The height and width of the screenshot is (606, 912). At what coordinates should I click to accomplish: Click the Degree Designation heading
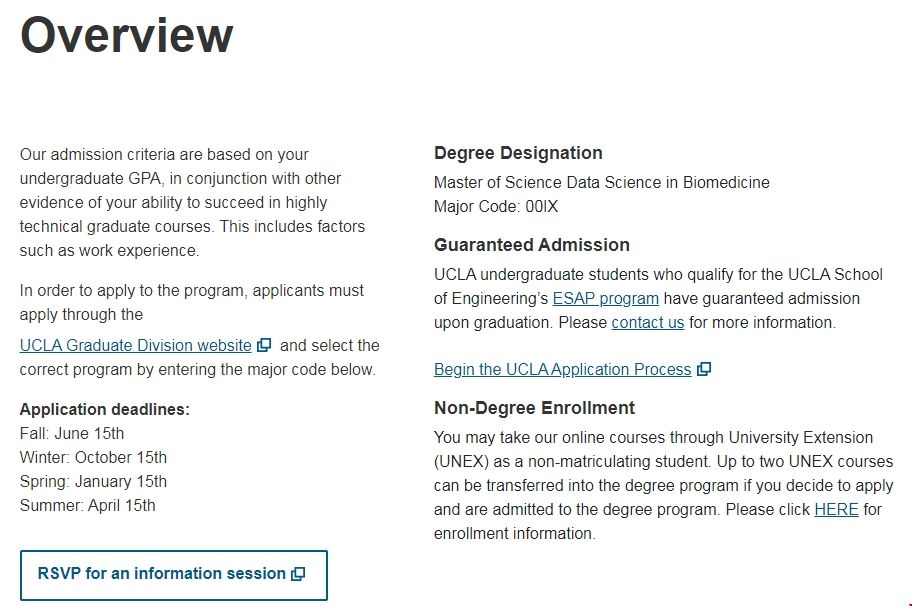518,153
